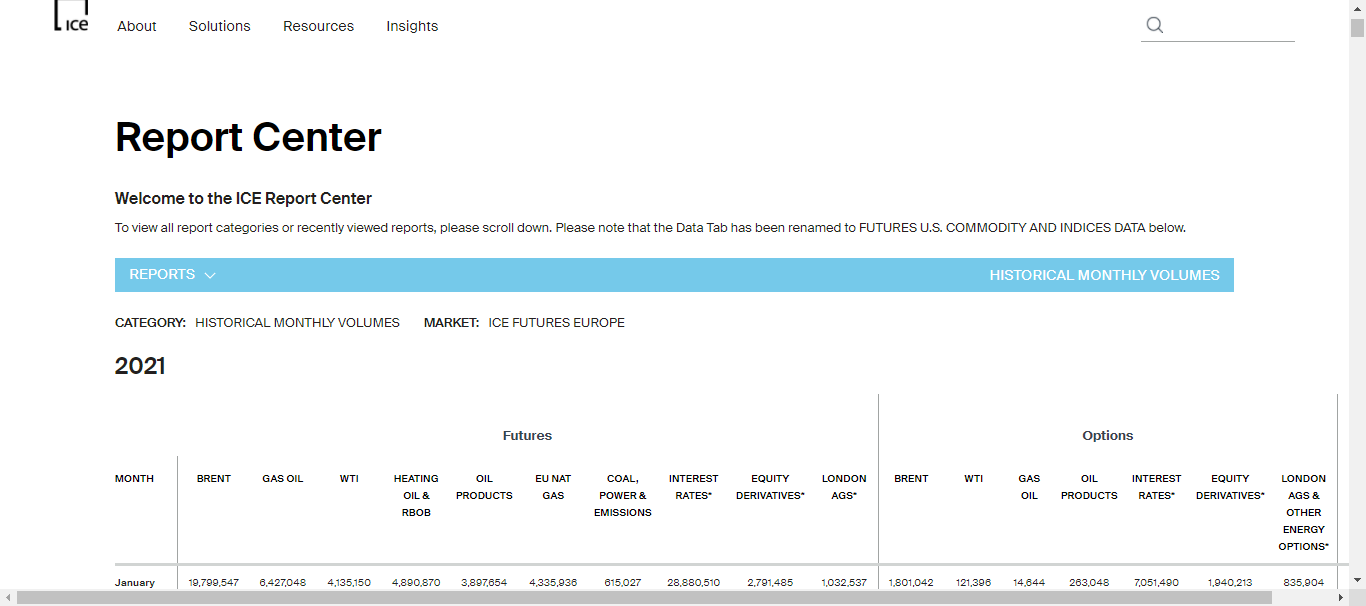Click LONDON AGS & OTHER ENERGY OPTIONS header

1304,513
